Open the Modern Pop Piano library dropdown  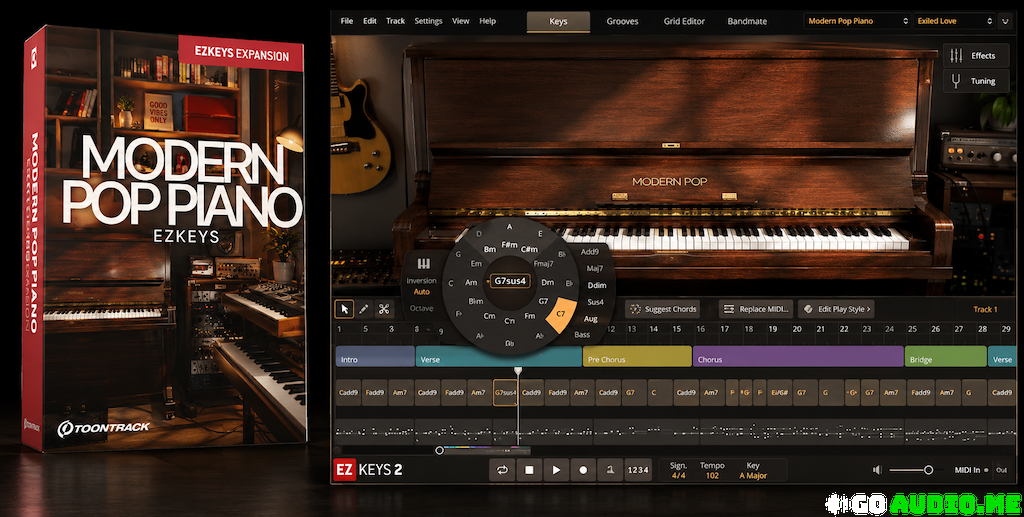pyautogui.click(x=857, y=21)
